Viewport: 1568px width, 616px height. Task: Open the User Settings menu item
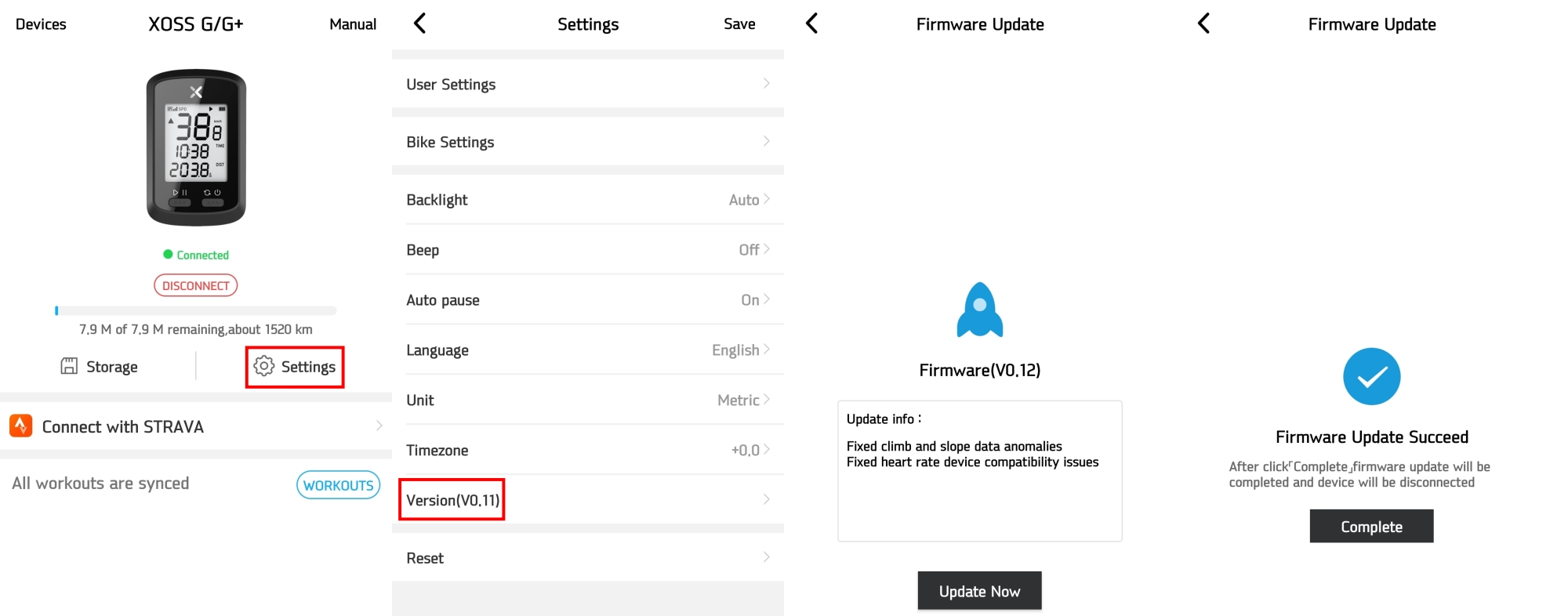(x=588, y=84)
